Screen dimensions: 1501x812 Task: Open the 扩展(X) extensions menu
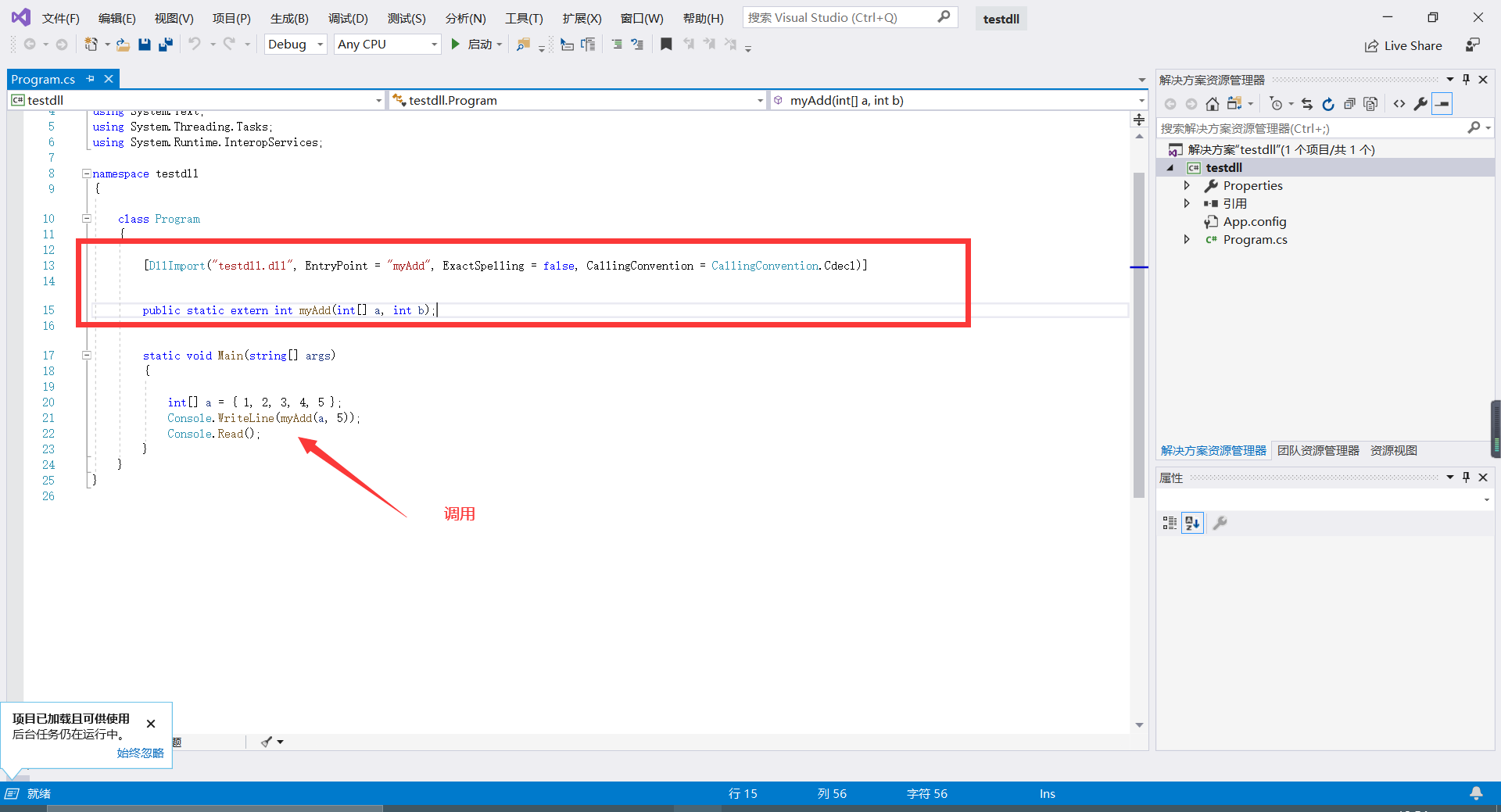pyautogui.click(x=582, y=18)
